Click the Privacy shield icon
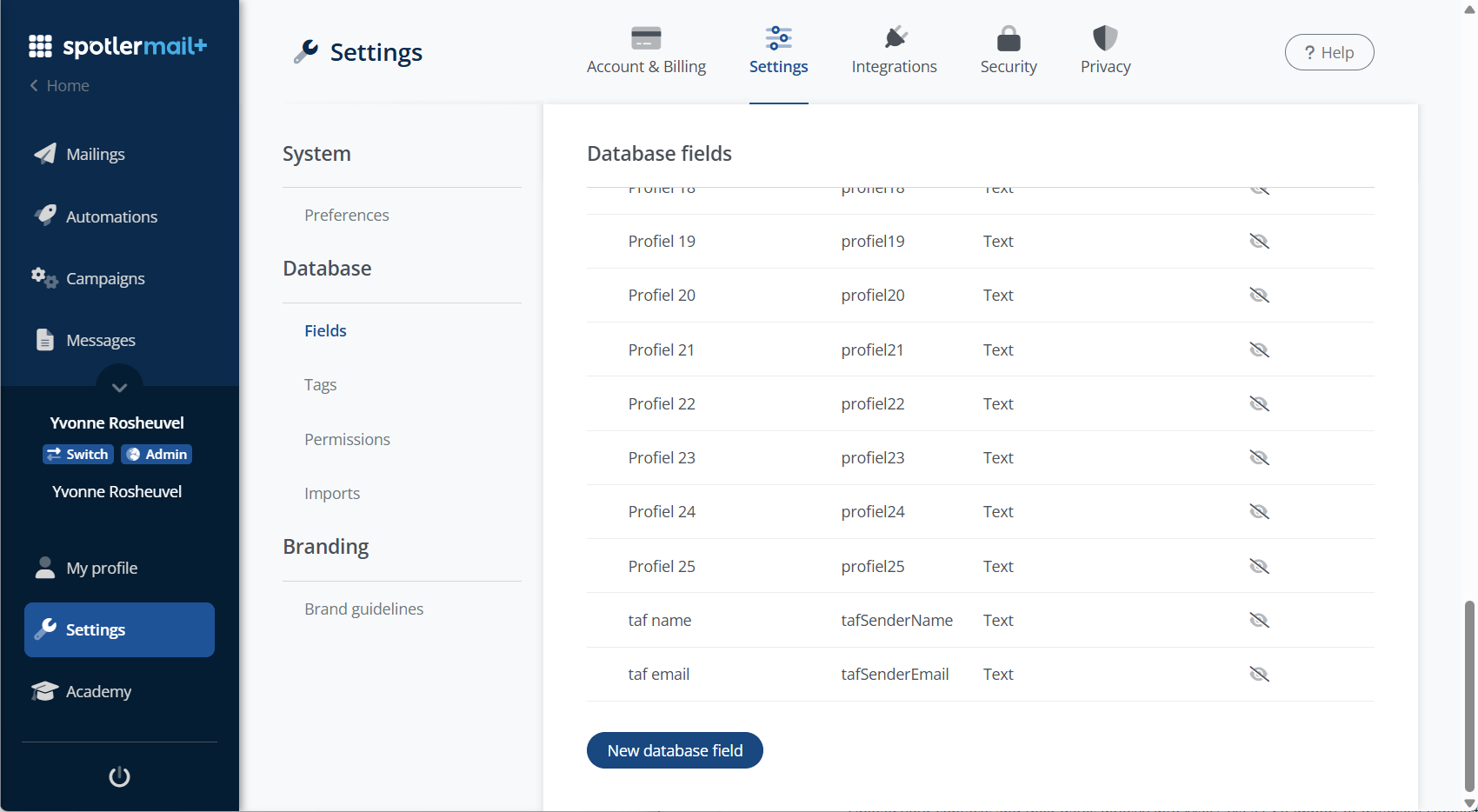Image resolution: width=1478 pixels, height=812 pixels. 1105,38
